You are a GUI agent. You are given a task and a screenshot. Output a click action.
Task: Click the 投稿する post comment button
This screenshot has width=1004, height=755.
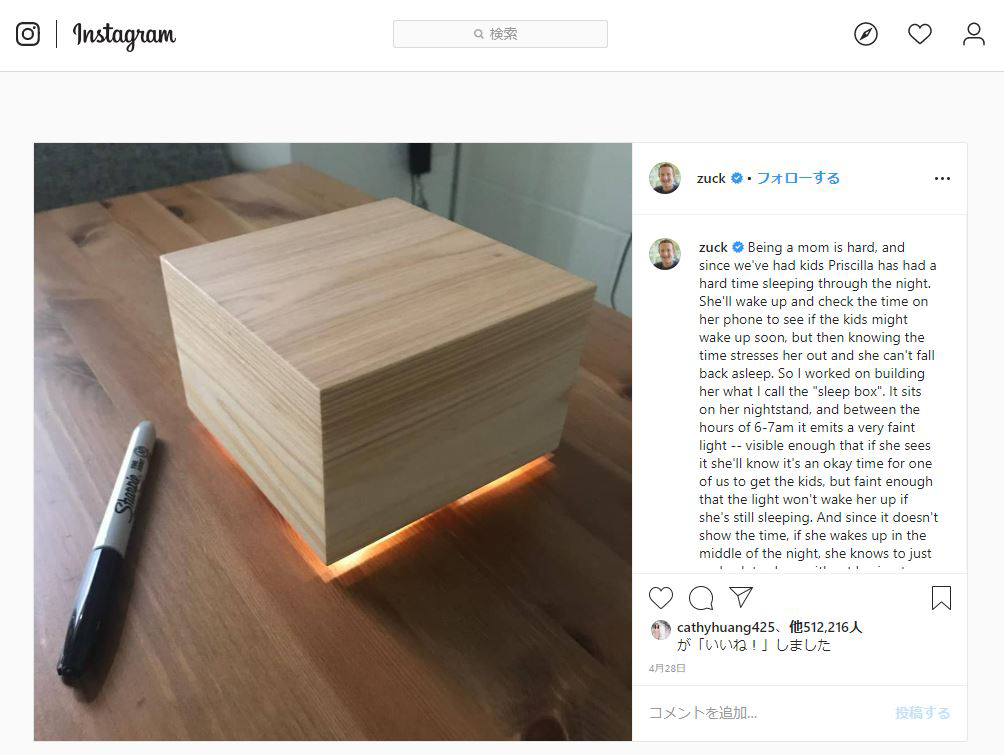coord(923,713)
